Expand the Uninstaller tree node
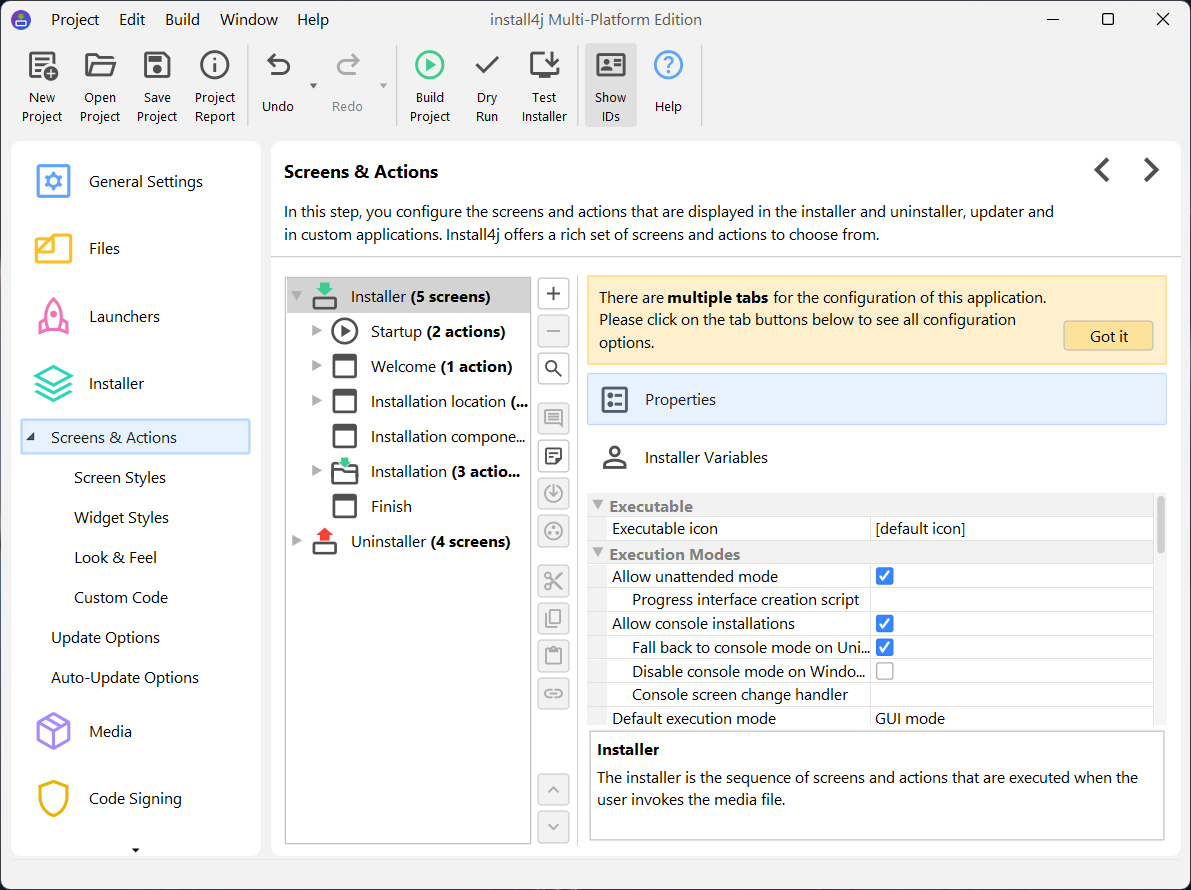Screen dimensions: 1191x890 296,541
